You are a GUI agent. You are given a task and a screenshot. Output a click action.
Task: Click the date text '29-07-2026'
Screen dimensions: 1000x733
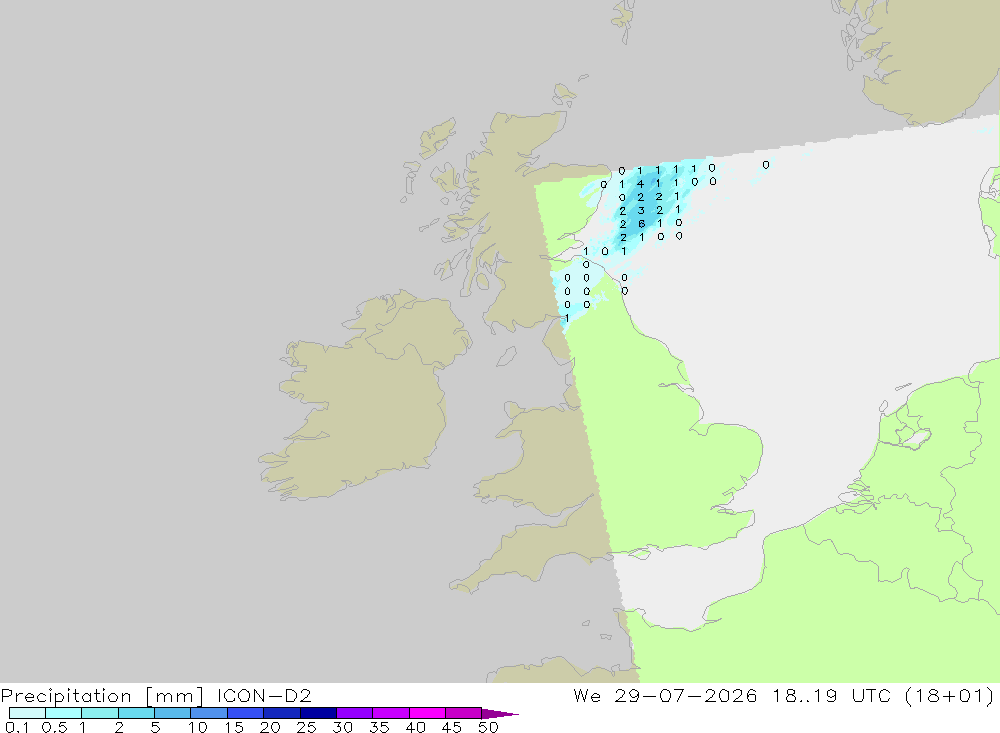tap(686, 695)
